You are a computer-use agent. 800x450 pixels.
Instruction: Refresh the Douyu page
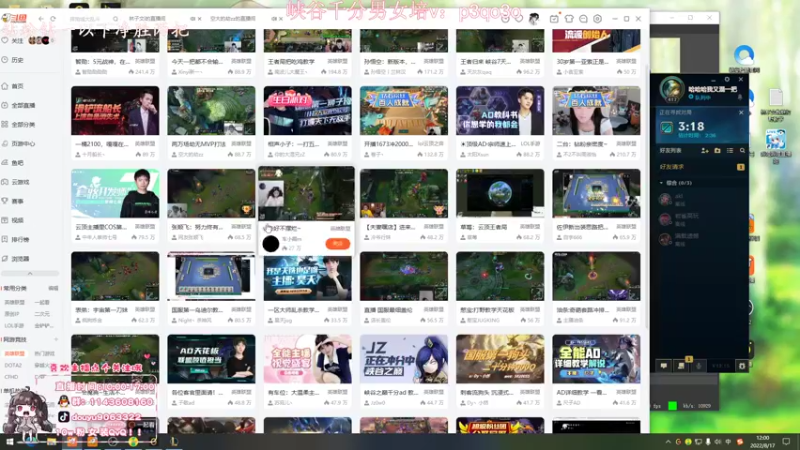(53, 18)
